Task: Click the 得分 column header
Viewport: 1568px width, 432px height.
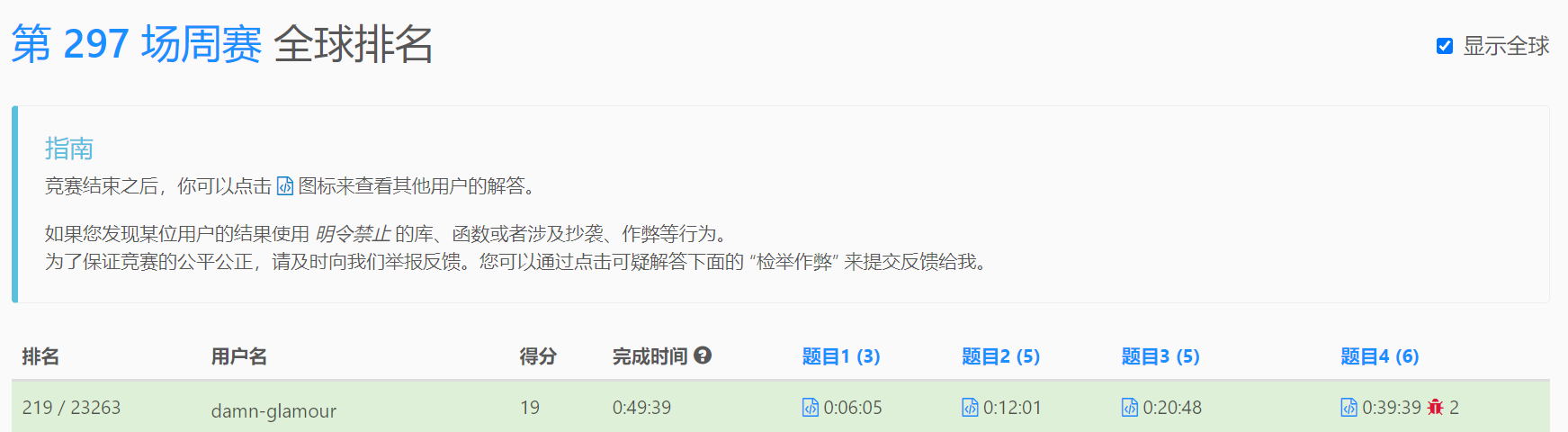Action: (x=538, y=356)
